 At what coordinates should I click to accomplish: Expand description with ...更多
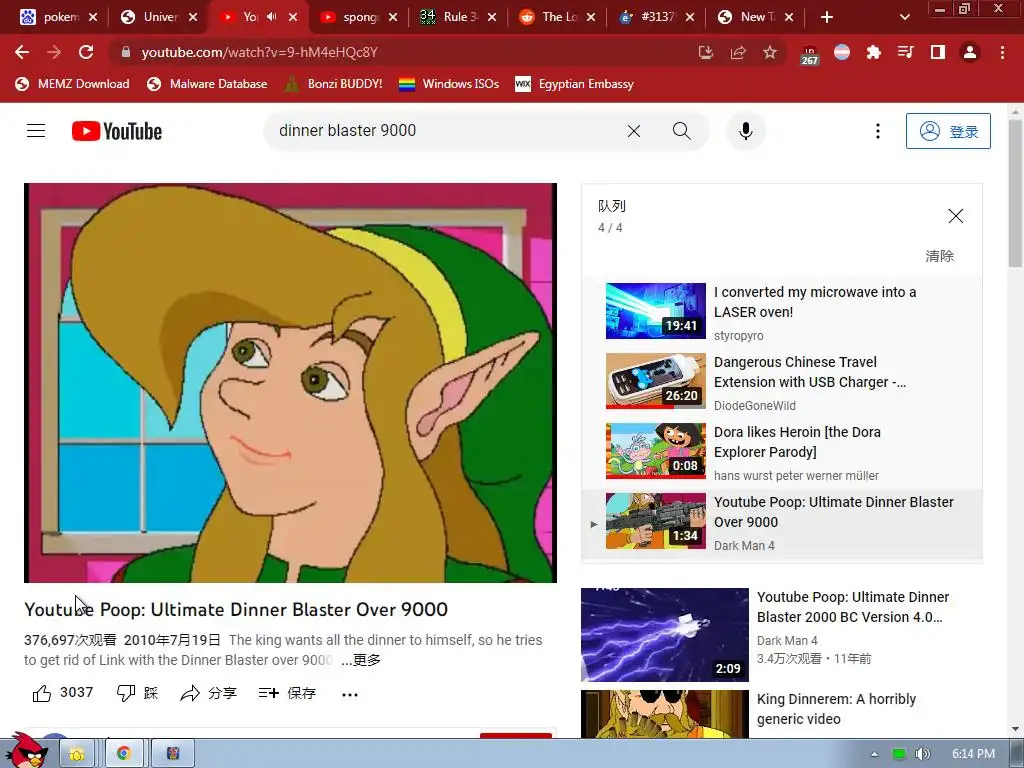tap(361, 660)
